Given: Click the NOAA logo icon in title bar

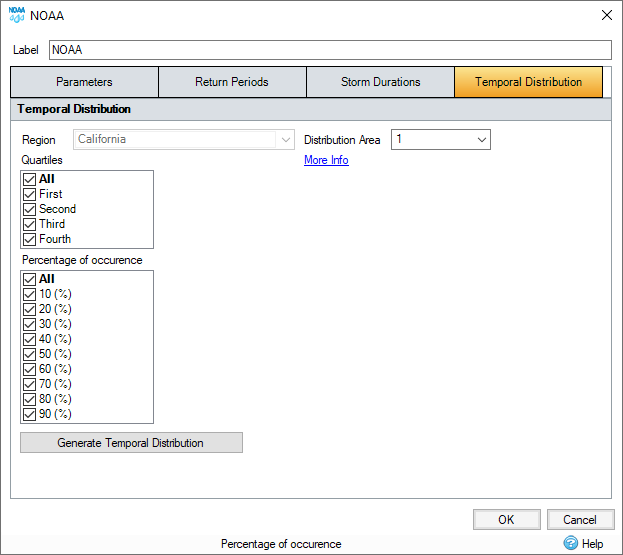Looking at the screenshot, I should (17, 15).
